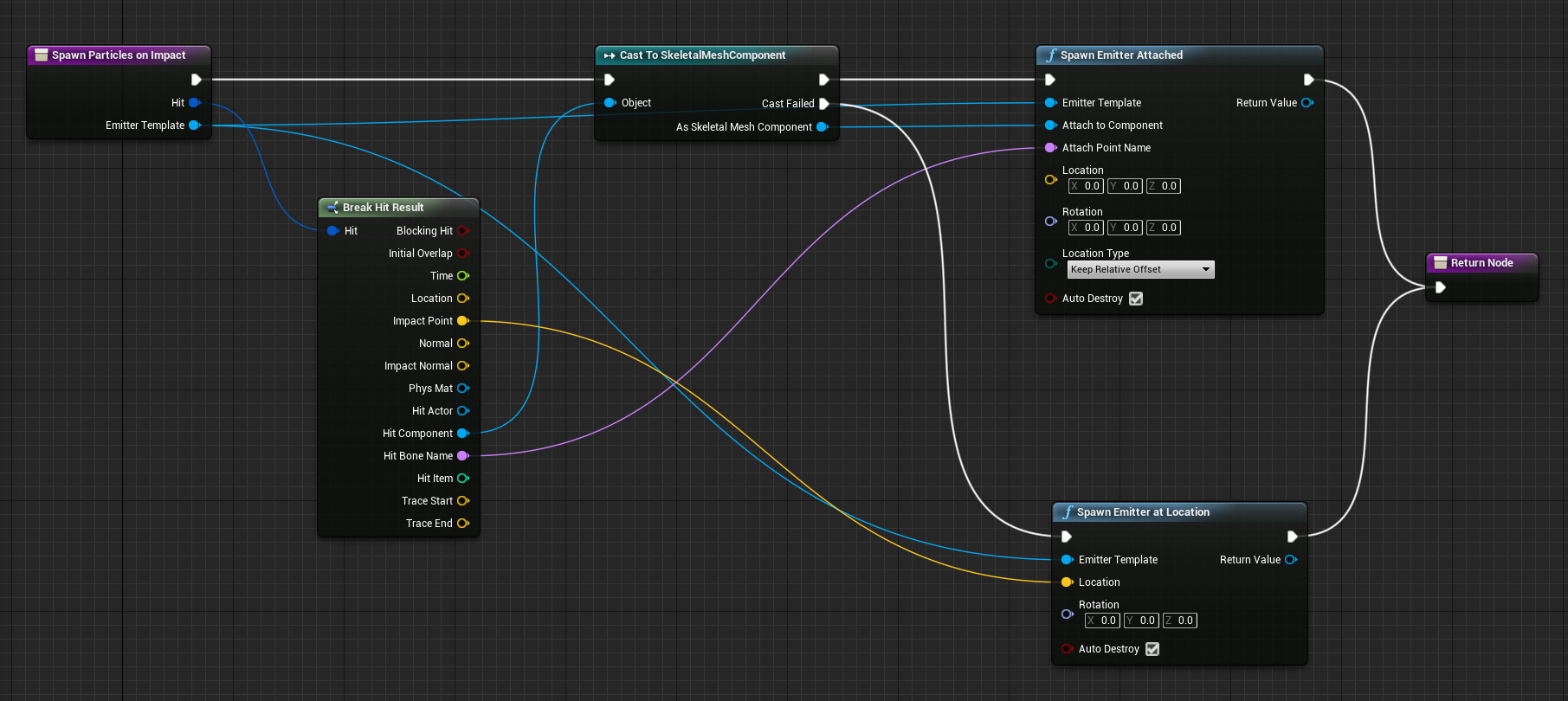Open the Location Type dropdown
The height and width of the screenshot is (701, 1568).
tap(1140, 270)
